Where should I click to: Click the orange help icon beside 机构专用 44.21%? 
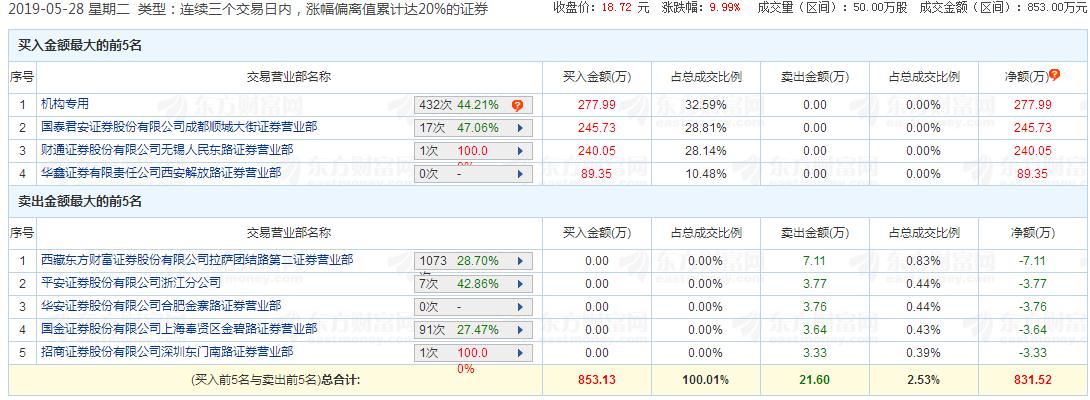(x=517, y=104)
